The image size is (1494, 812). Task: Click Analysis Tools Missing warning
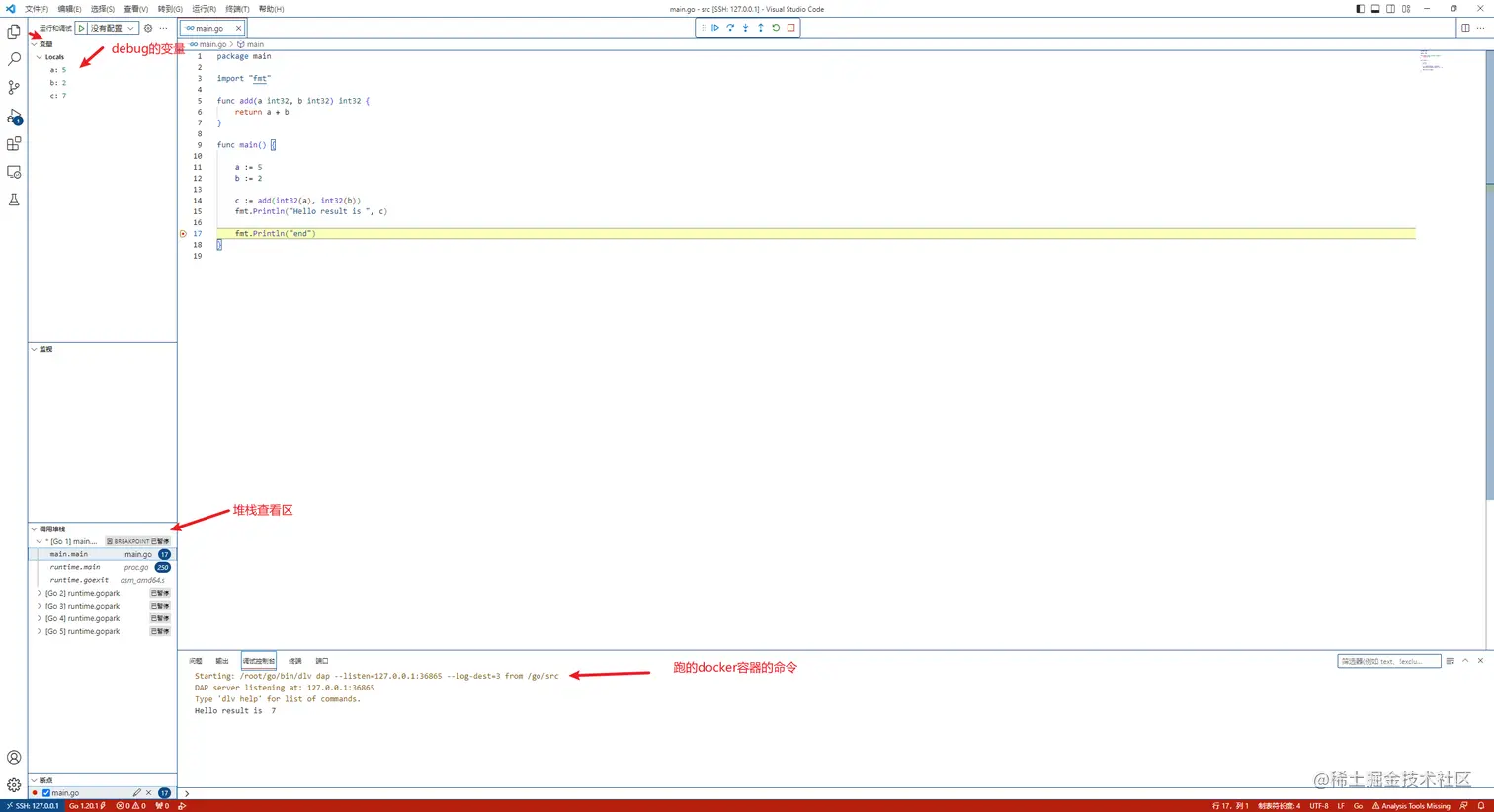point(1411,806)
